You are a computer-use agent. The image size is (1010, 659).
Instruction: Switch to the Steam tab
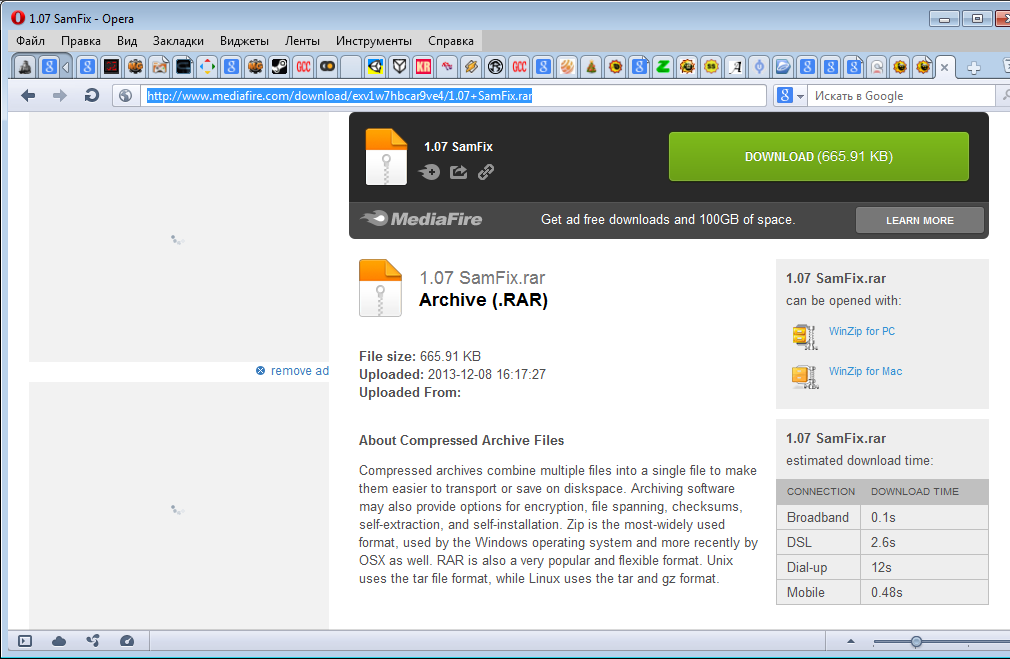pos(279,66)
